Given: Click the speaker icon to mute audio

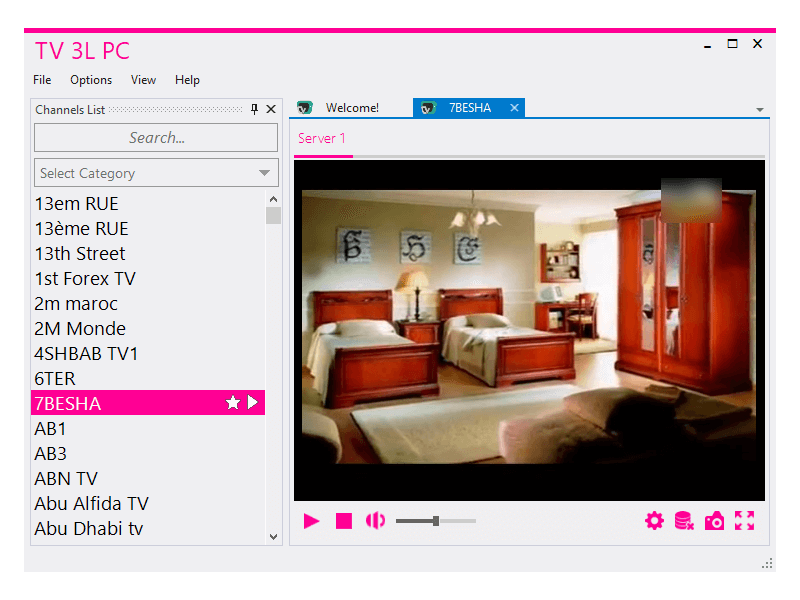Looking at the screenshot, I should (x=375, y=520).
